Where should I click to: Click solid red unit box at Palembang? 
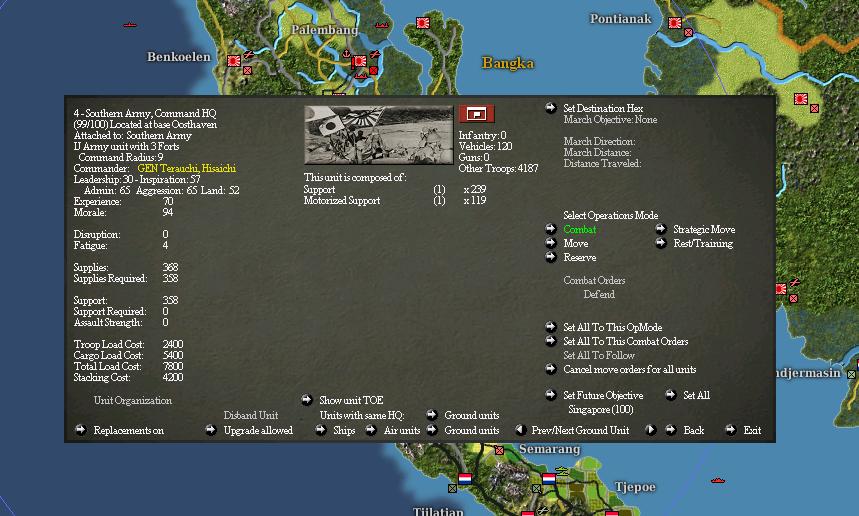point(374,71)
